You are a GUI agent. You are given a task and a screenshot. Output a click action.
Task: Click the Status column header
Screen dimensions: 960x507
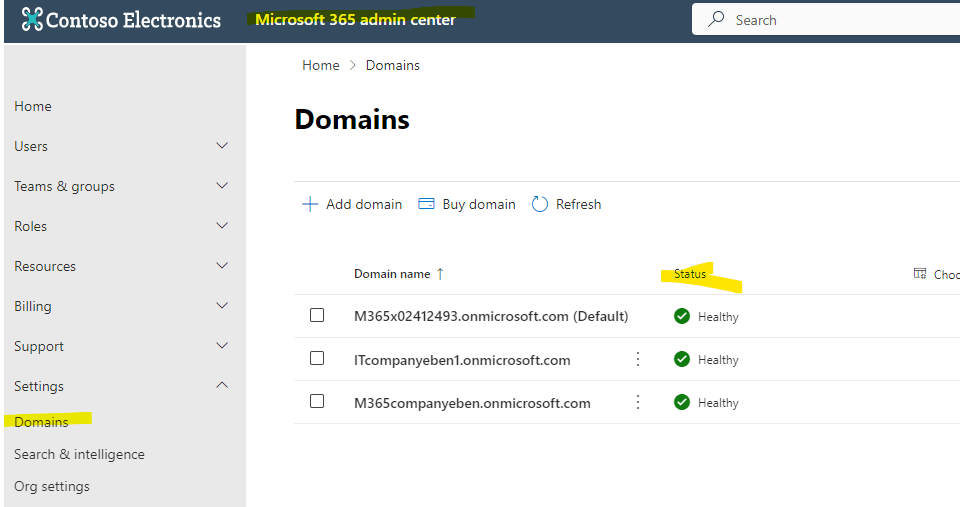coord(690,274)
